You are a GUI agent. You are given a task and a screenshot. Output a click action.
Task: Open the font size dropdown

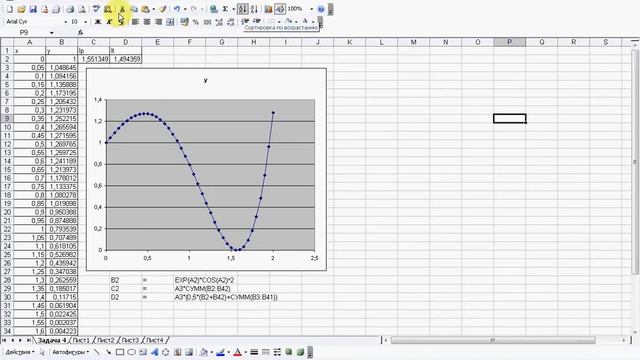[x=86, y=22]
